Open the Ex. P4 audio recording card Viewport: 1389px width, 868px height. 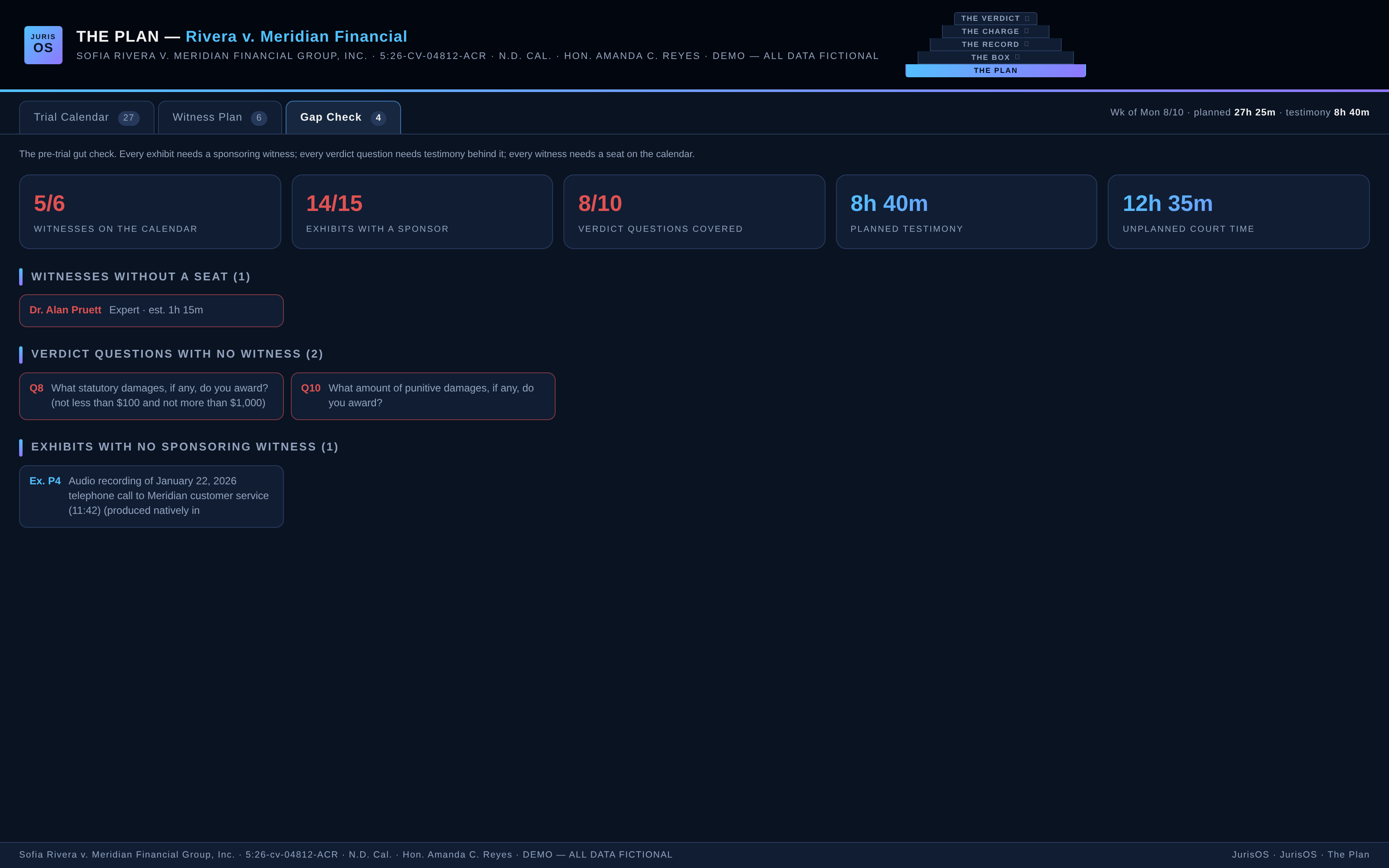[151, 496]
